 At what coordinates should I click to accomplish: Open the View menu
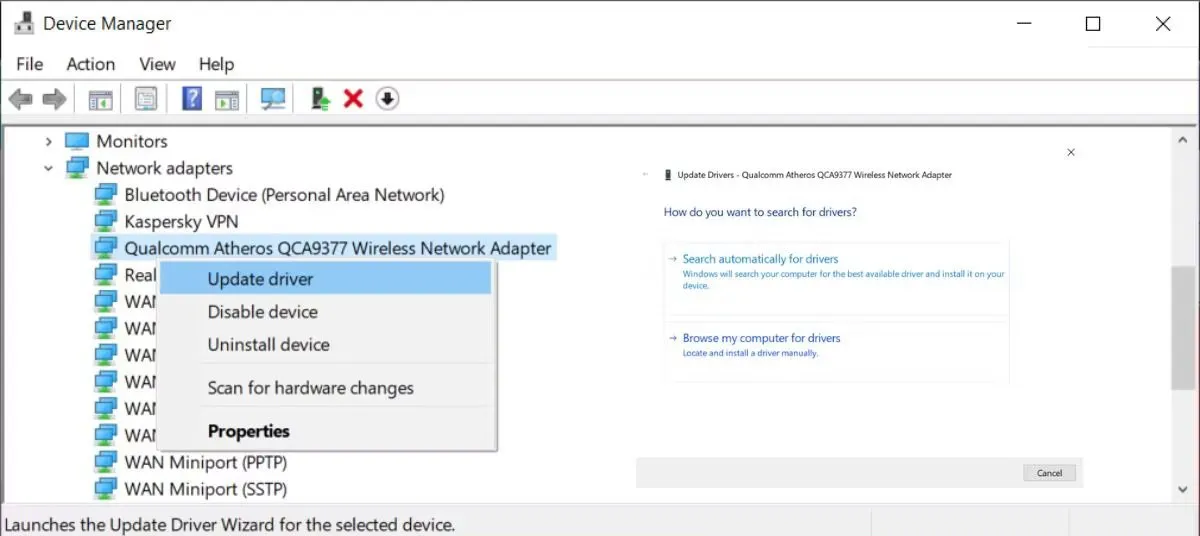tap(157, 64)
